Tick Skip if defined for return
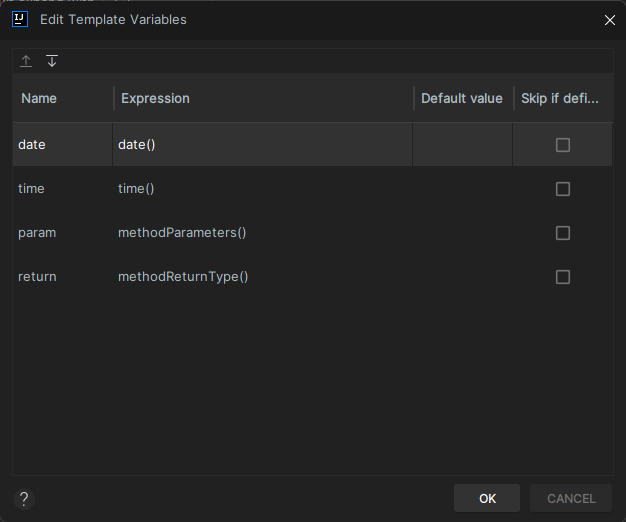 click(x=563, y=277)
